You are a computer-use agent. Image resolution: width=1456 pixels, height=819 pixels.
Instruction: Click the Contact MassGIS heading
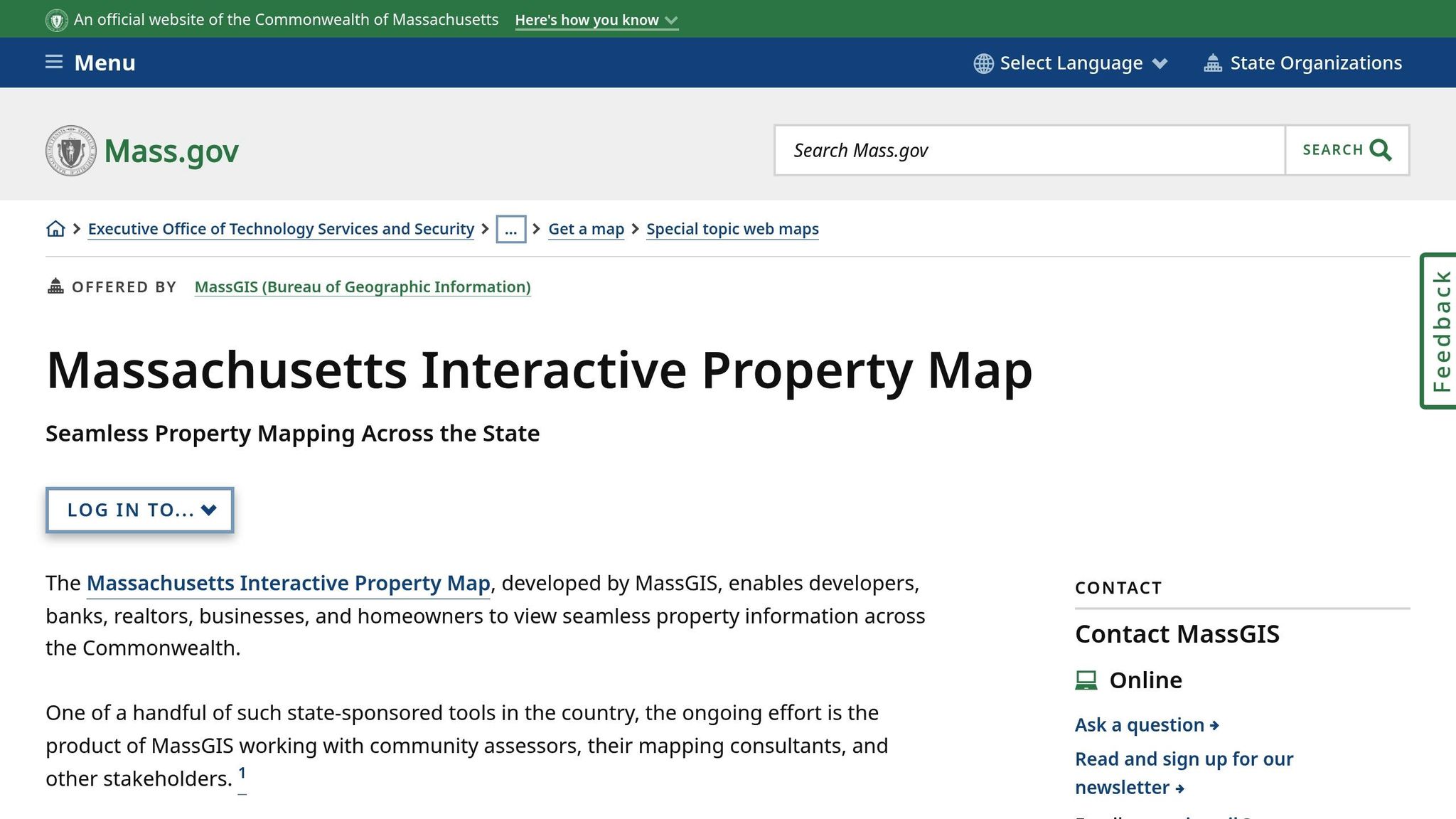[x=1177, y=634]
